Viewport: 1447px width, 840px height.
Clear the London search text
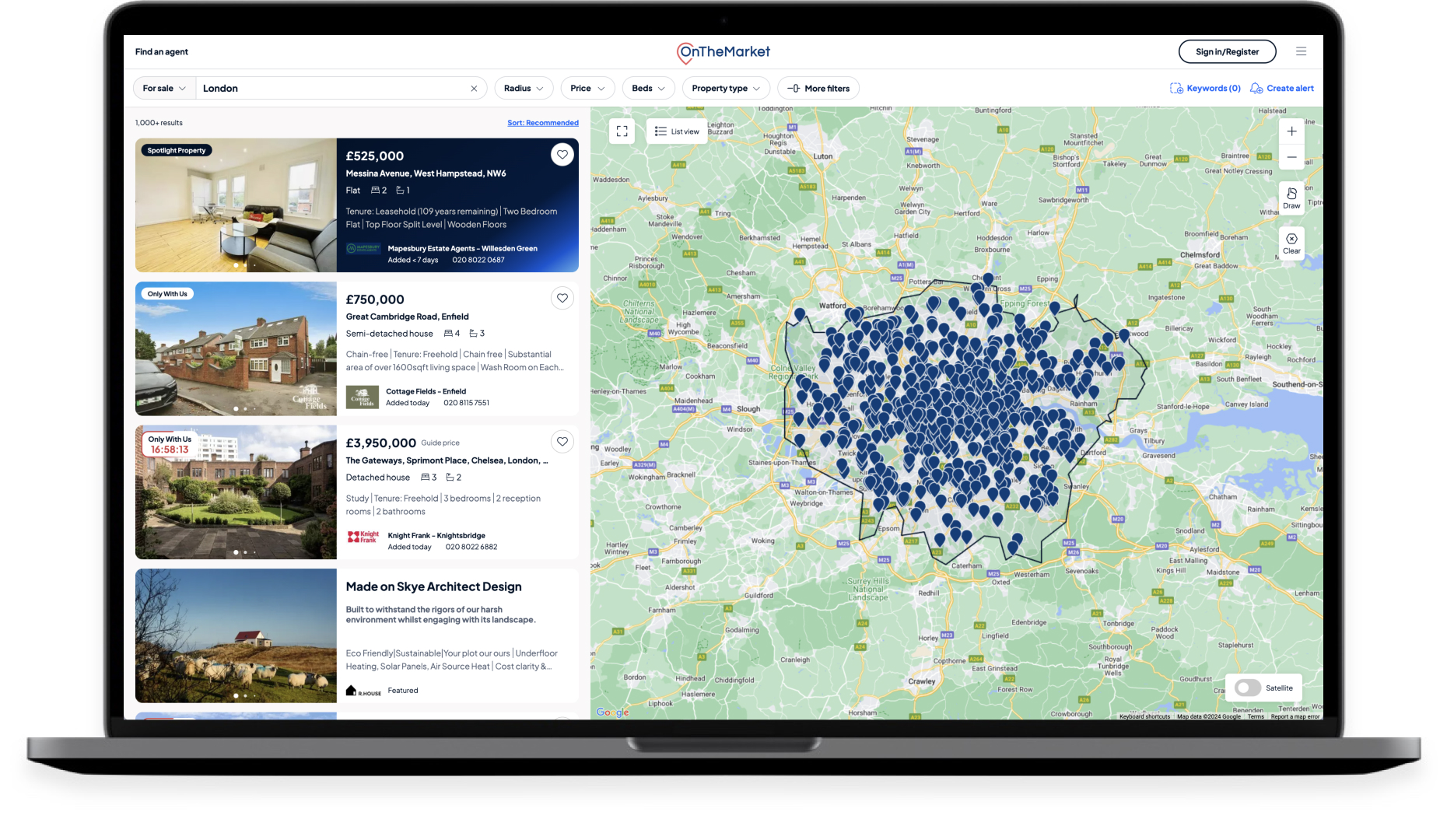tap(474, 89)
